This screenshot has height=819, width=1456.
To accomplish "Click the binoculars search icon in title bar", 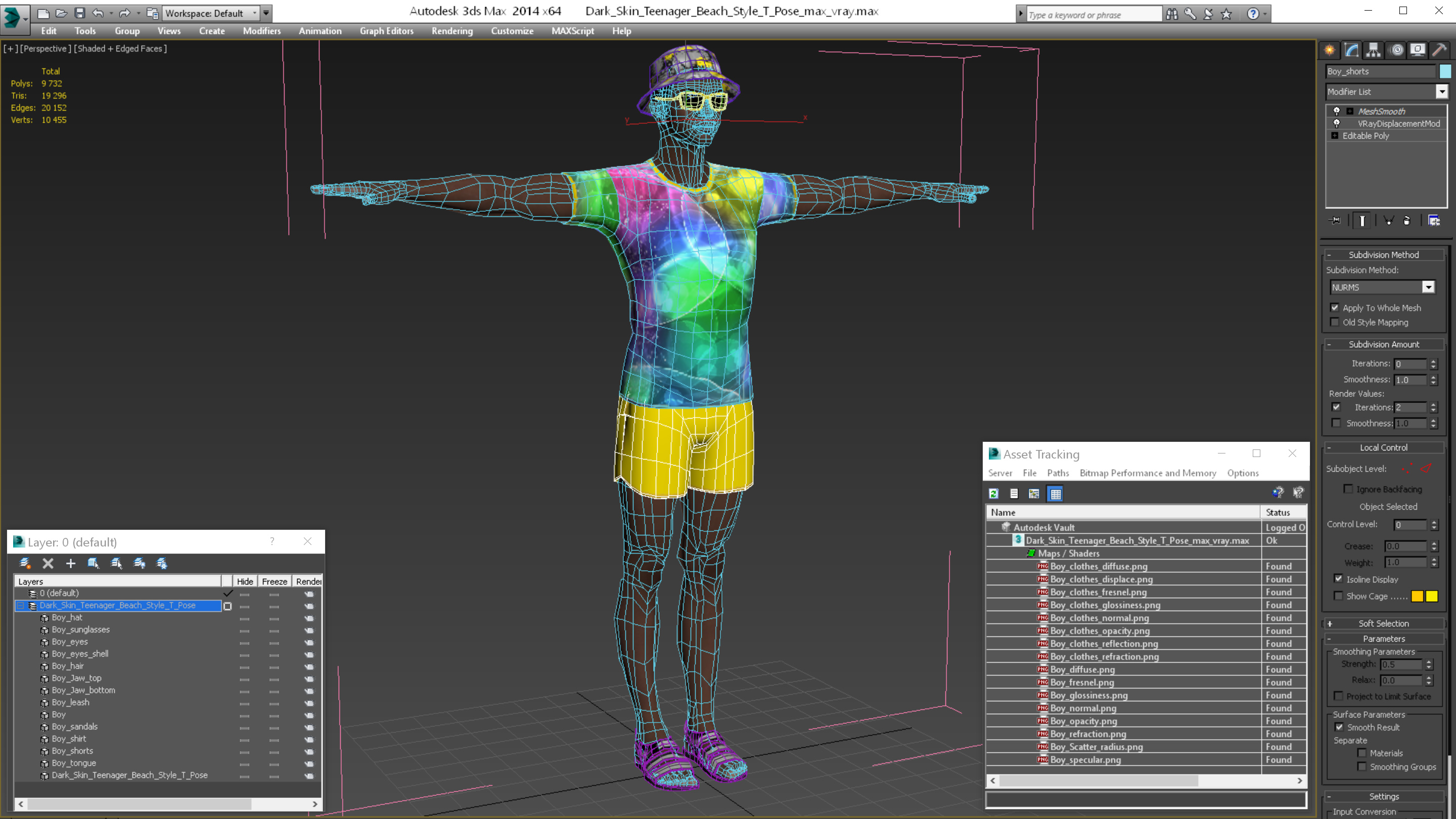I will point(1172,14).
